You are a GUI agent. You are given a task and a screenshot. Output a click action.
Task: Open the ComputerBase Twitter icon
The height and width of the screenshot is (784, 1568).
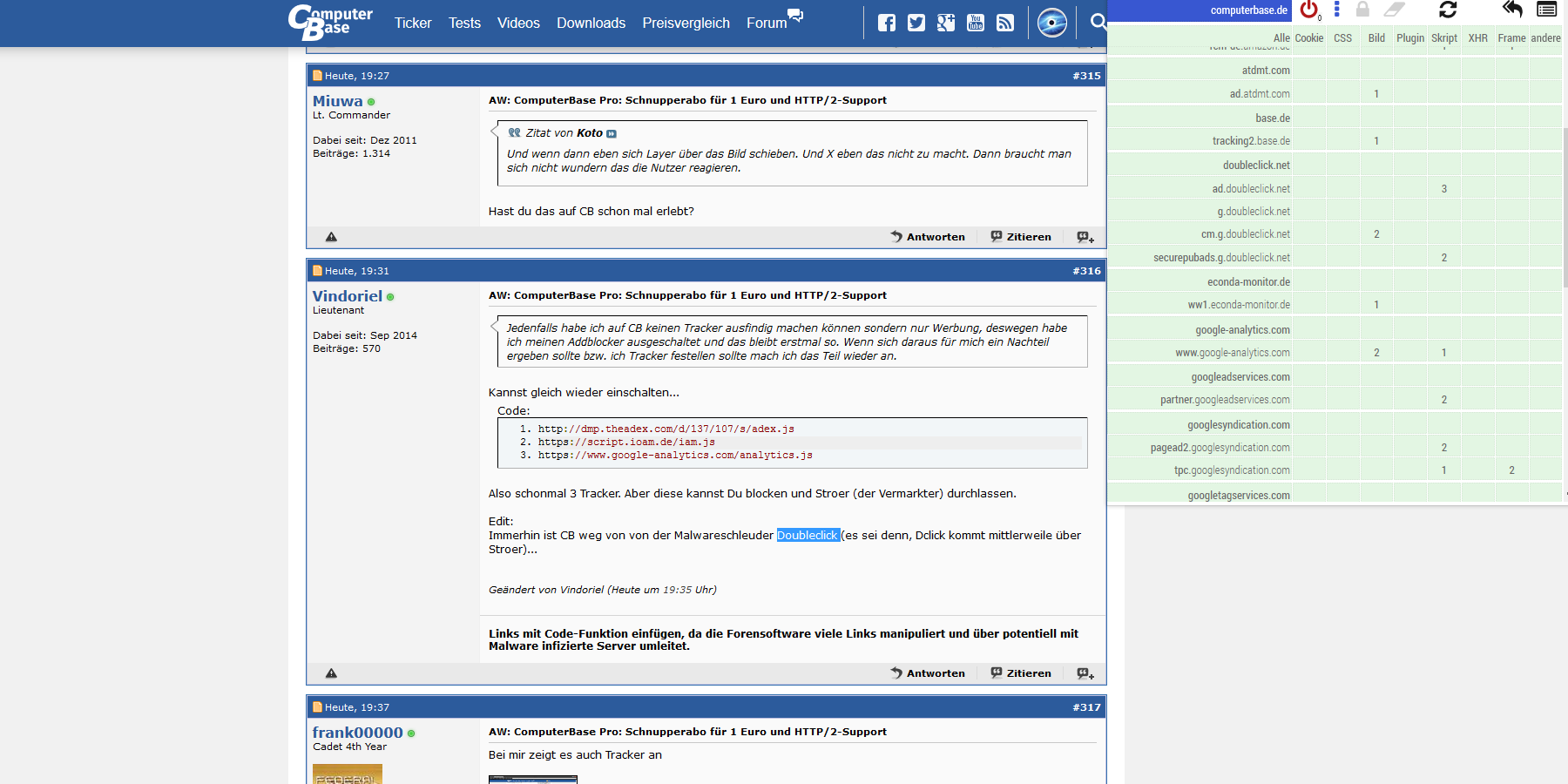point(916,23)
